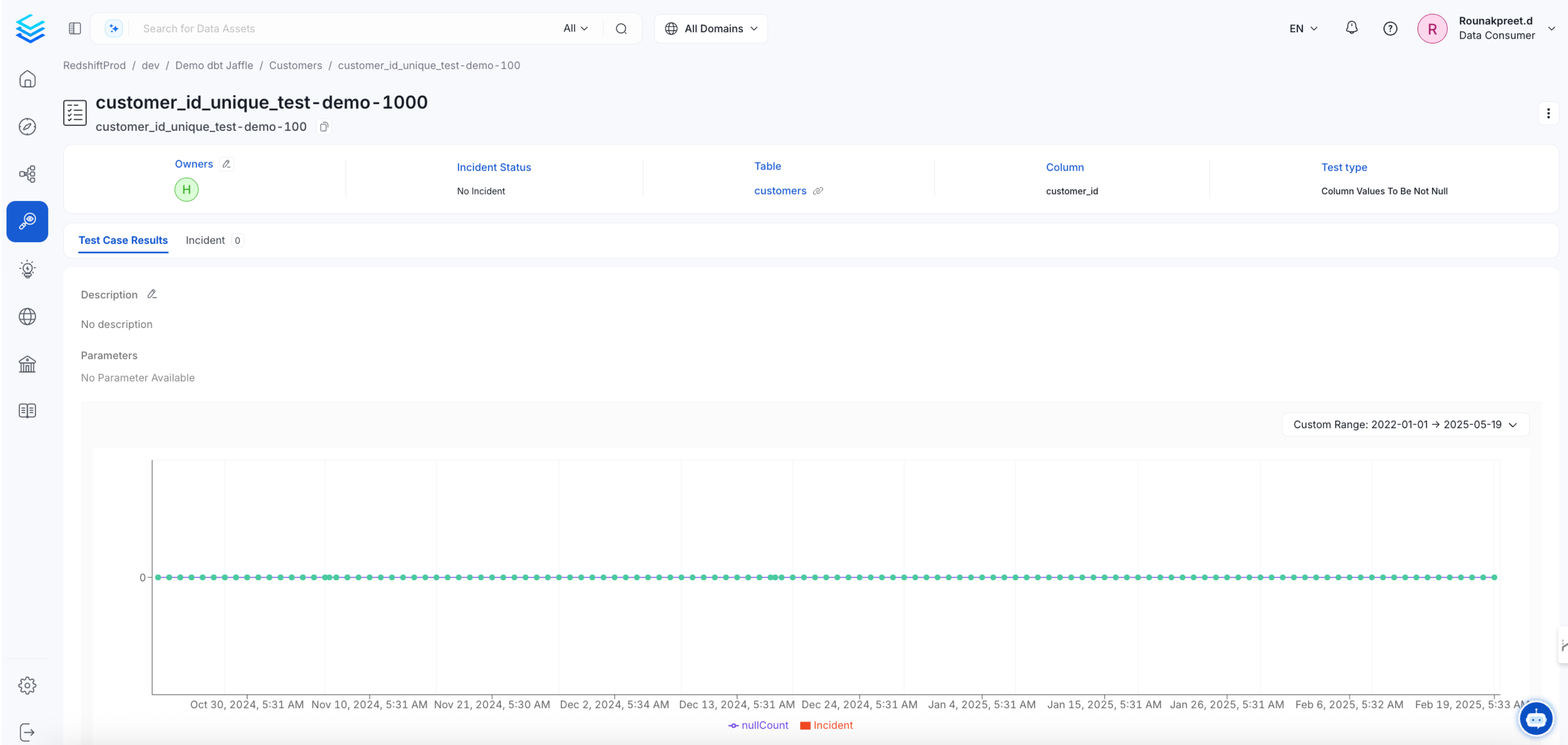Viewport: 1568px width, 745px height.
Task: Copy customer_id_unique_test-demo-100 name
Action: pyautogui.click(x=323, y=127)
